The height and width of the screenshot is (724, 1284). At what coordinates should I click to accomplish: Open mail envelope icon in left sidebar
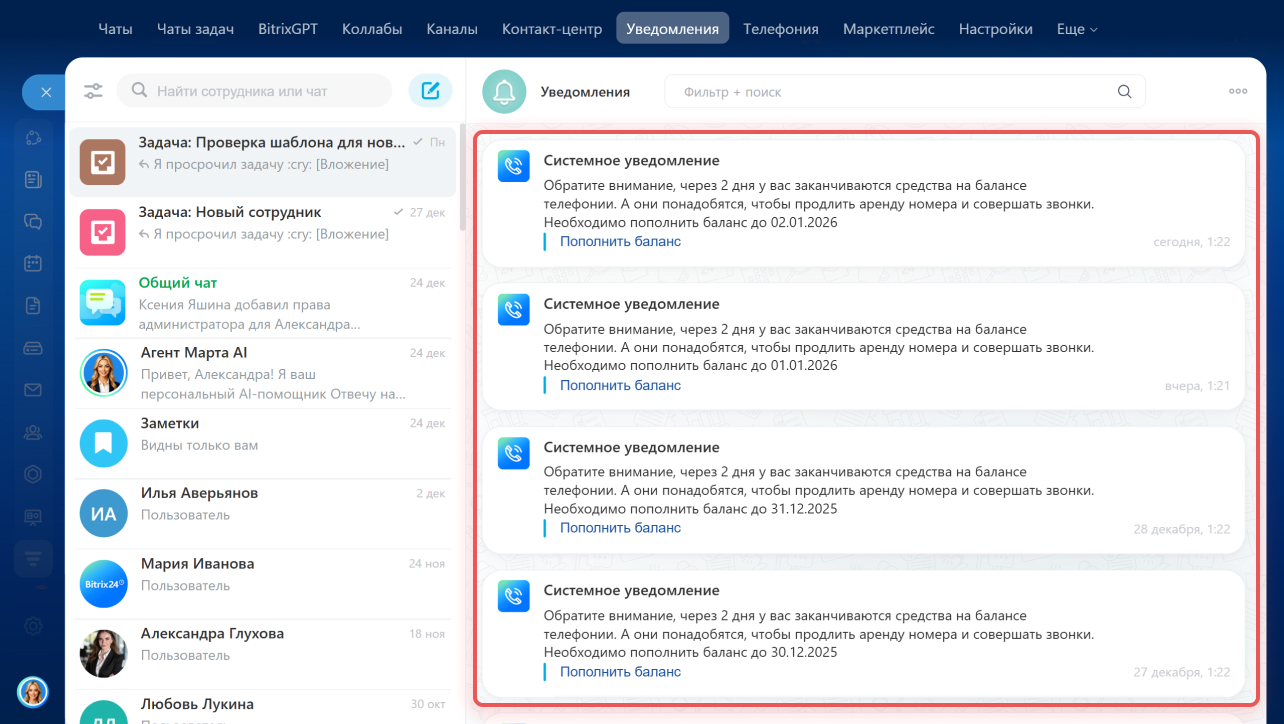pyautogui.click(x=33, y=390)
